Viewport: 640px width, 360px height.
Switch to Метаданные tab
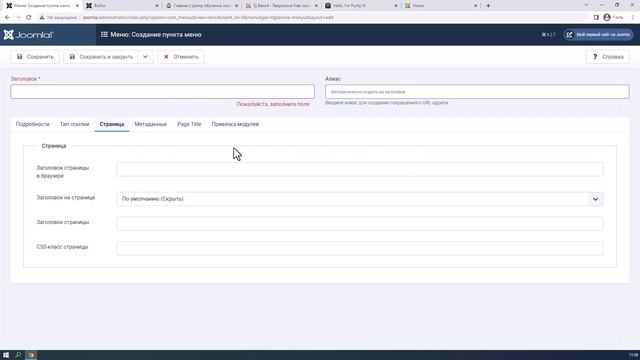coord(151,124)
